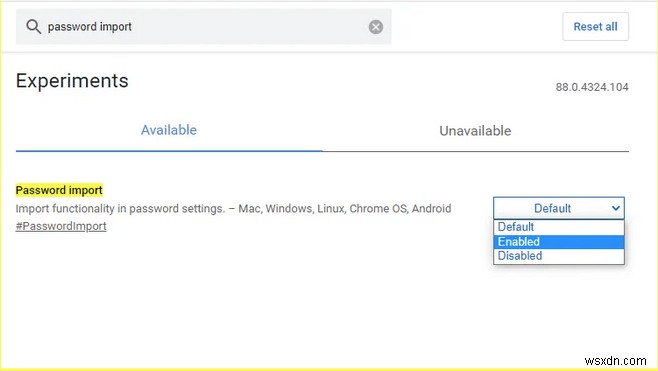Collapse the Password import Default dropdown
The width and height of the screenshot is (658, 371).
pyautogui.click(x=559, y=208)
